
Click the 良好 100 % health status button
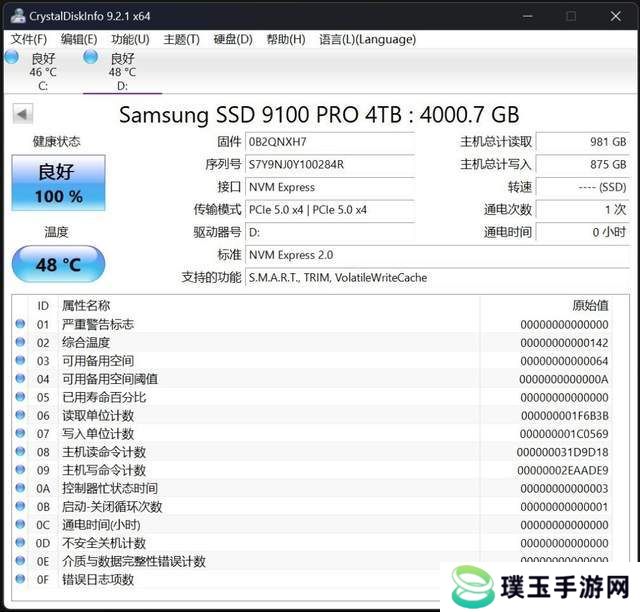(x=58, y=183)
